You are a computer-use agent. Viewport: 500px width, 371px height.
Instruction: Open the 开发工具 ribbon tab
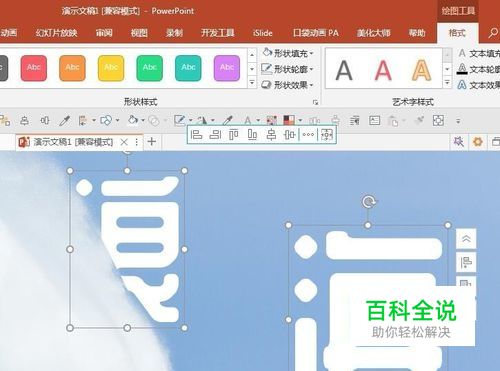(218, 33)
